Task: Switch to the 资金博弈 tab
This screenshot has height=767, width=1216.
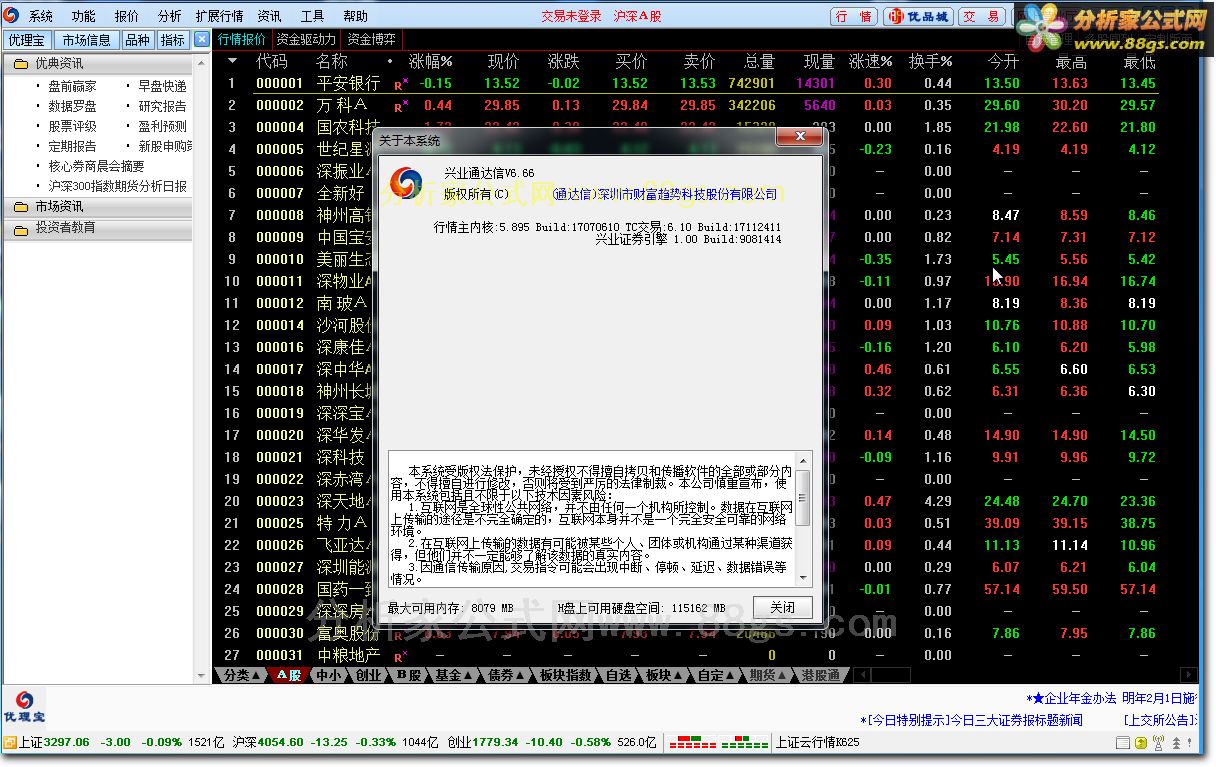Action: [x=371, y=40]
